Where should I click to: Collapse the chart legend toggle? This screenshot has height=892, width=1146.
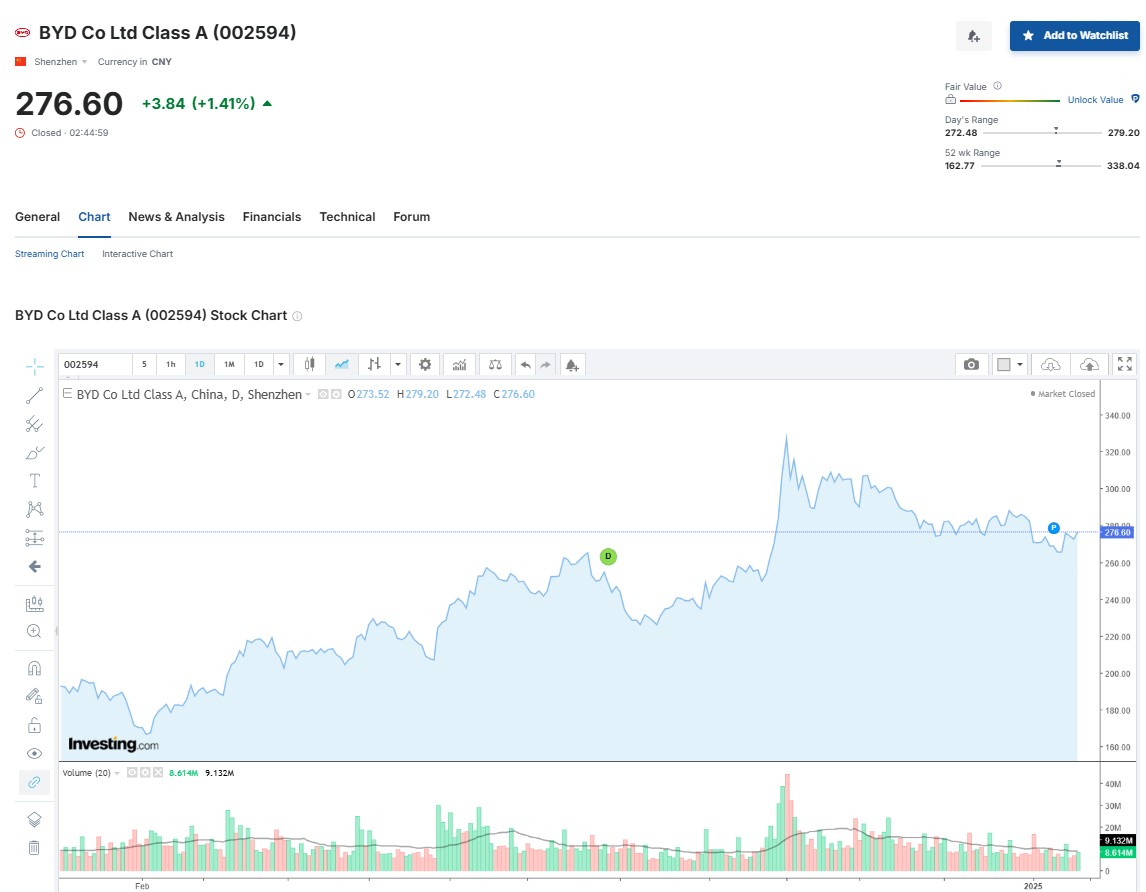click(x=67, y=393)
